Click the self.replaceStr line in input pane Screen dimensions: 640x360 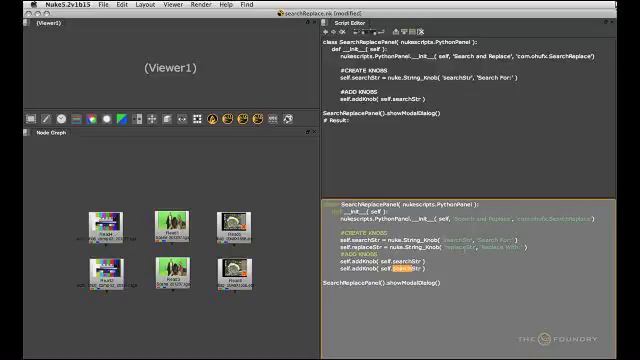(x=433, y=247)
